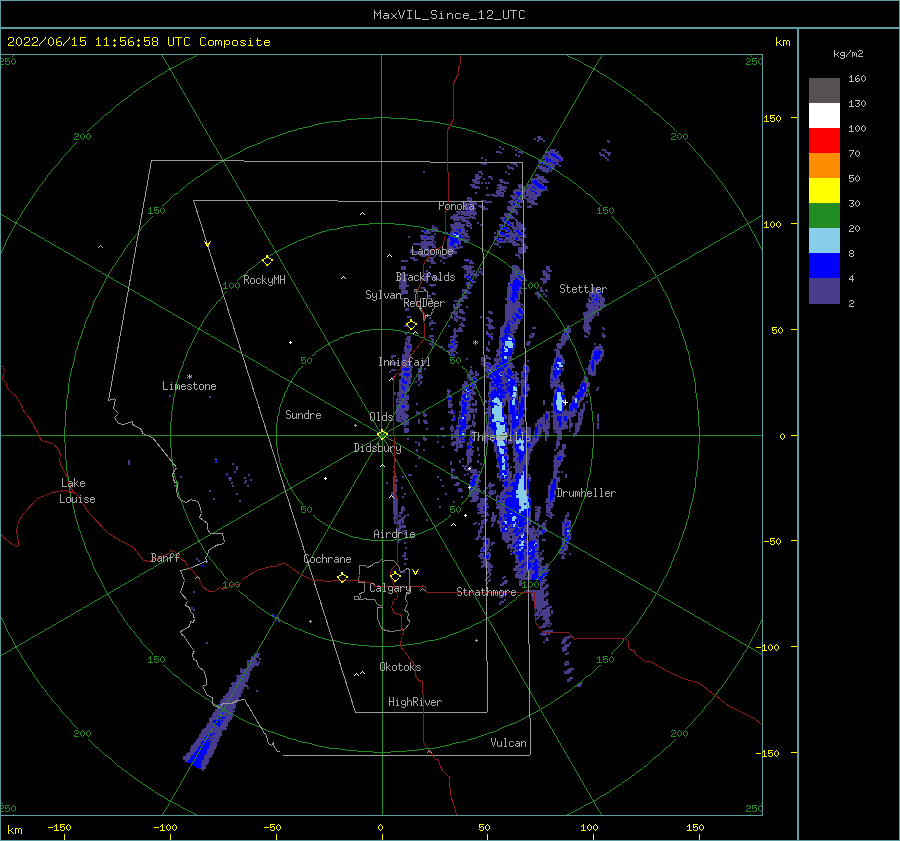Image resolution: width=900 pixels, height=841 pixels.
Task: Click the Innisfail label
Action: 404,362
